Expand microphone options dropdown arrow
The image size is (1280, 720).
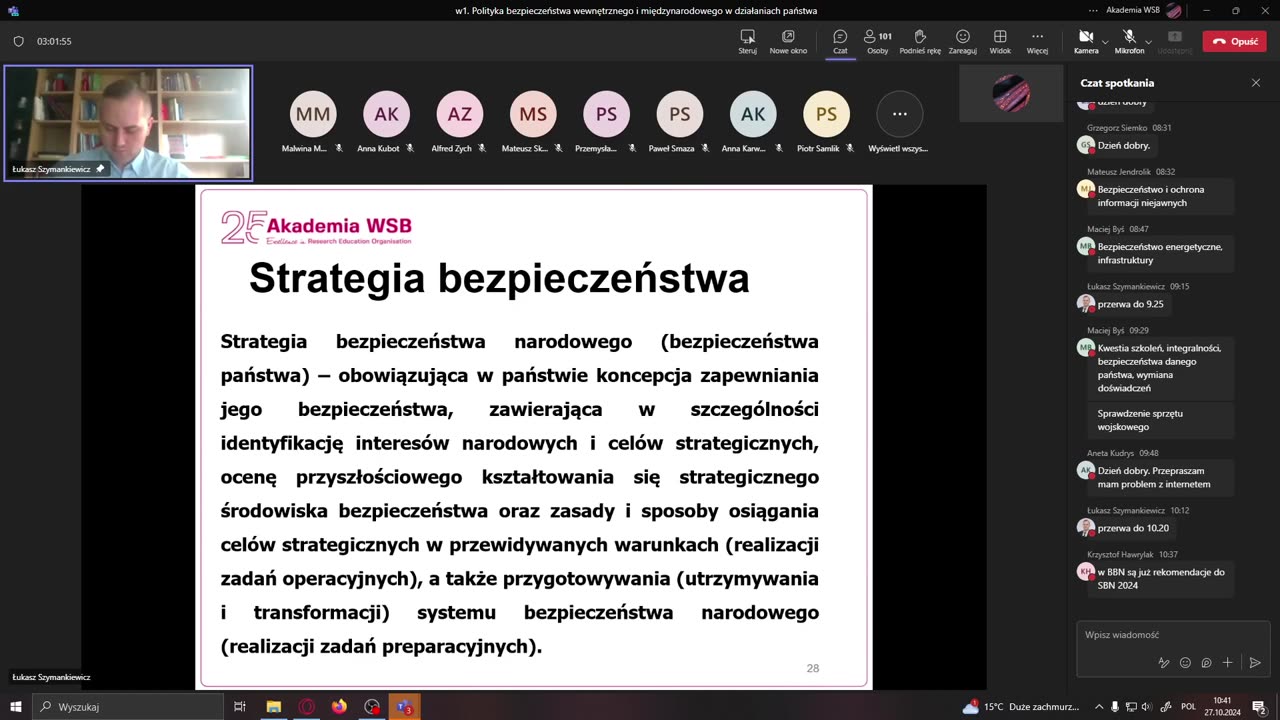[1148, 42]
